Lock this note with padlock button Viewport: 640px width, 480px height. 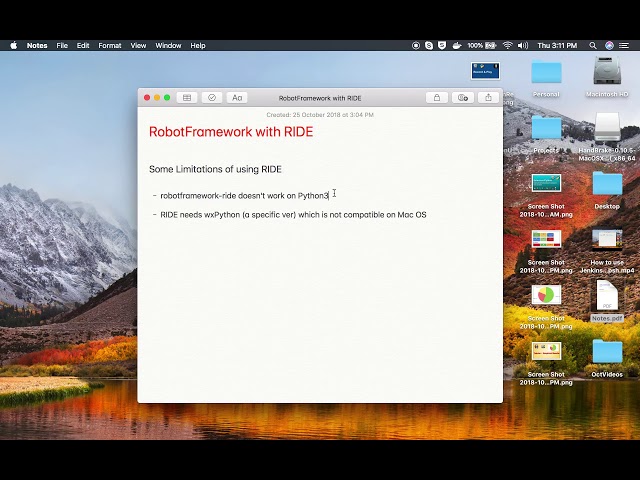[x=437, y=98]
